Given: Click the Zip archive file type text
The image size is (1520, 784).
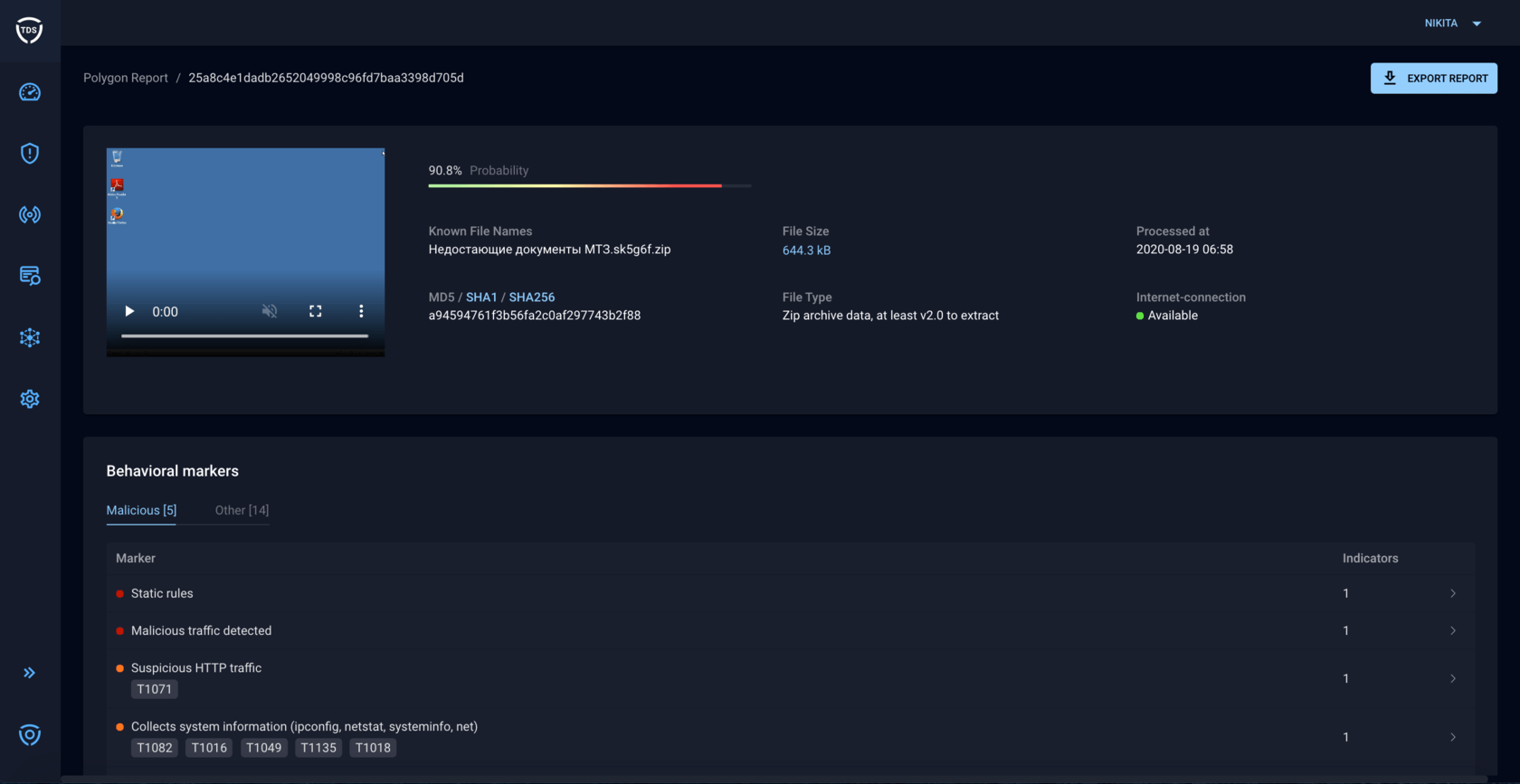Looking at the screenshot, I should point(890,316).
